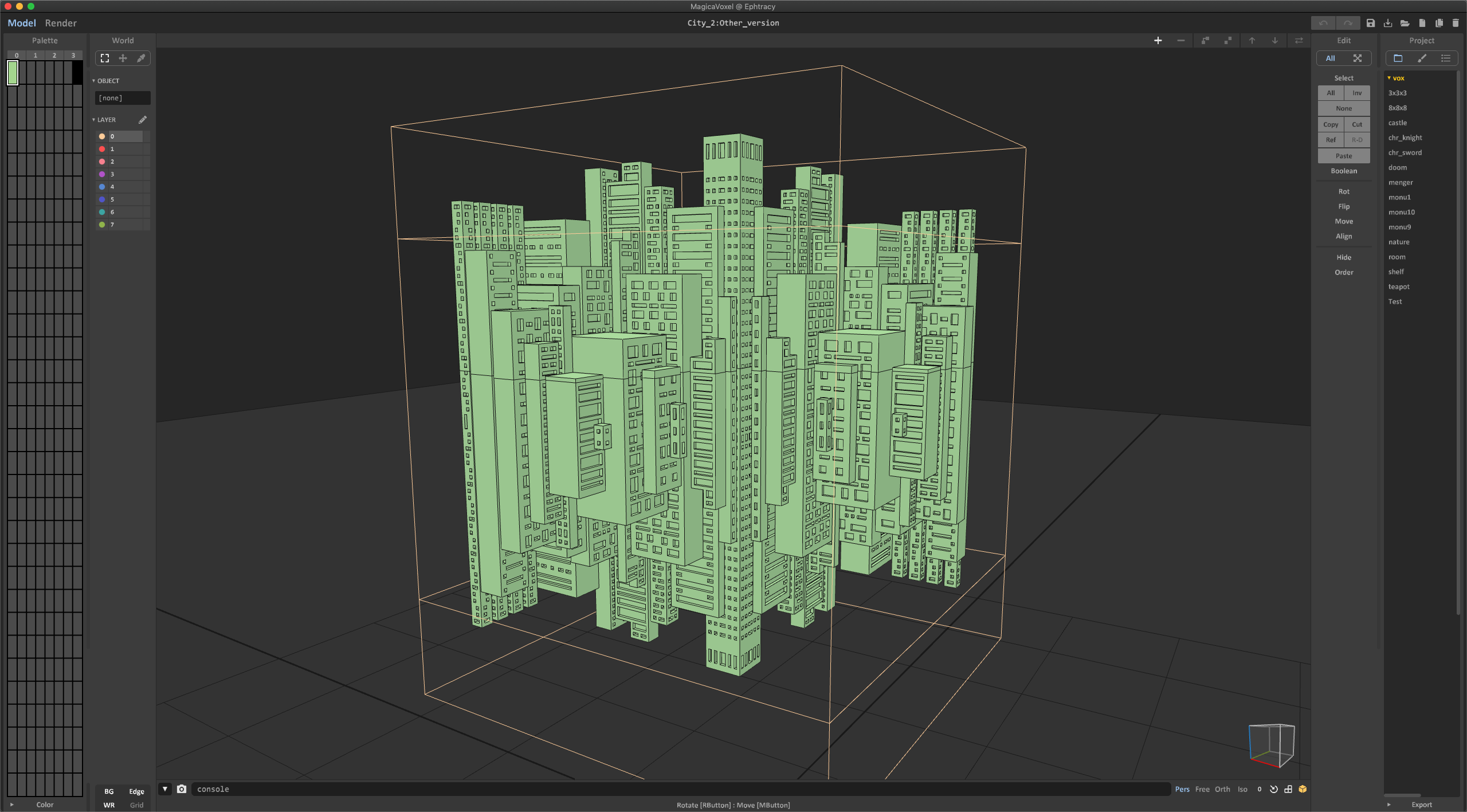
Task: Switch to the Render tab
Action: click(61, 23)
